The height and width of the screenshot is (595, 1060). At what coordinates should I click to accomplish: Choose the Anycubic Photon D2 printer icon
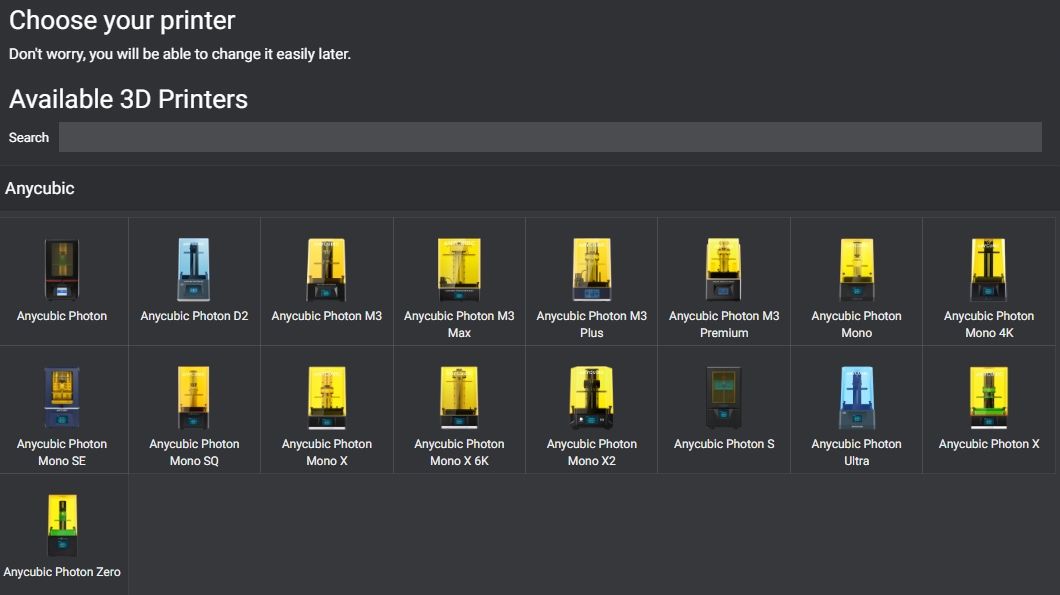coord(194,269)
